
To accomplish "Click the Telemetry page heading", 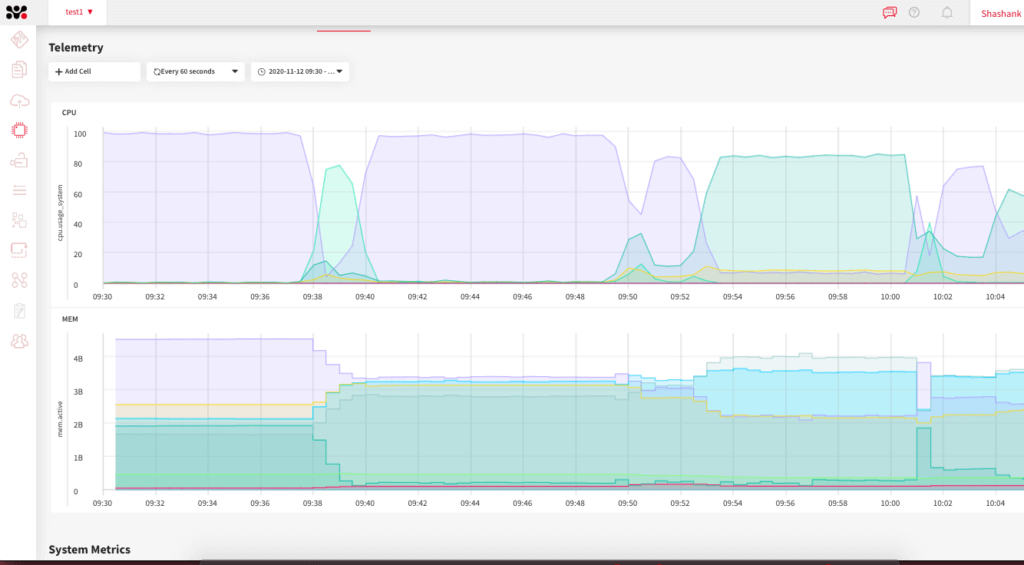I will point(76,48).
